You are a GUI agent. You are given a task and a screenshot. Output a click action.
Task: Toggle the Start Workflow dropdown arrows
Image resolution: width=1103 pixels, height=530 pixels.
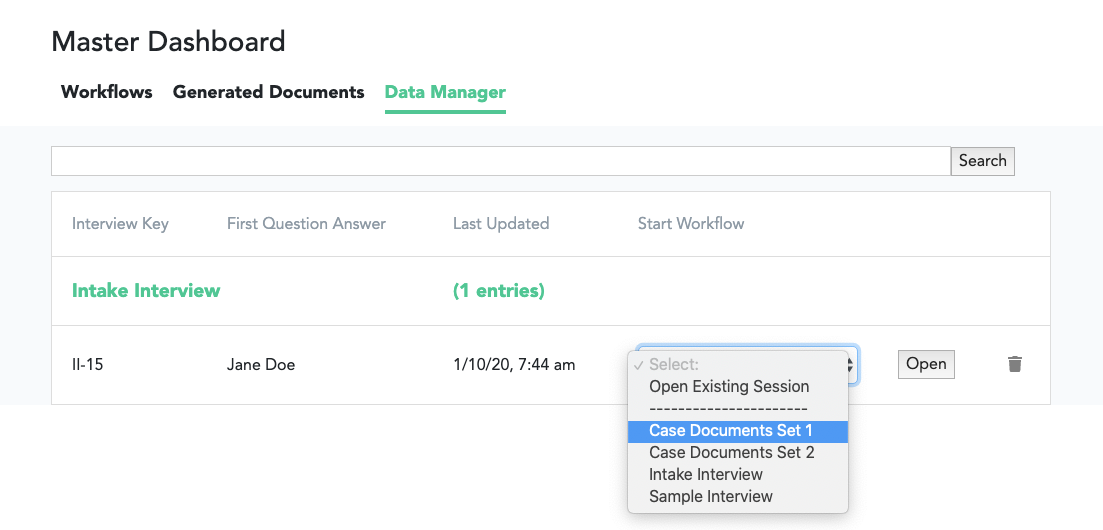tap(851, 365)
